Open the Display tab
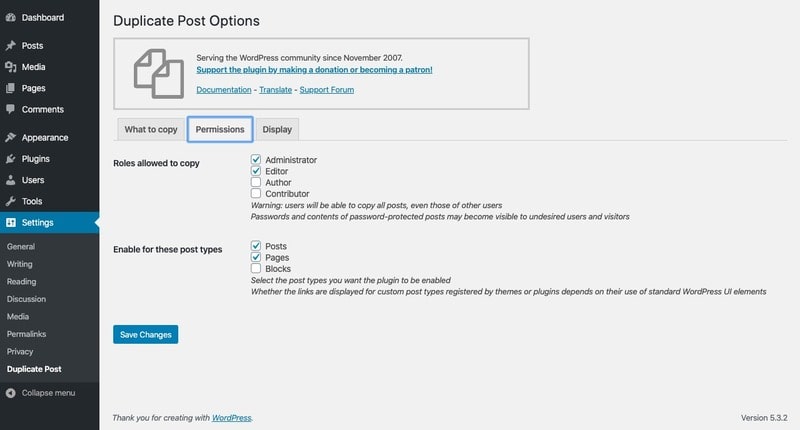800x430 pixels. (x=277, y=130)
